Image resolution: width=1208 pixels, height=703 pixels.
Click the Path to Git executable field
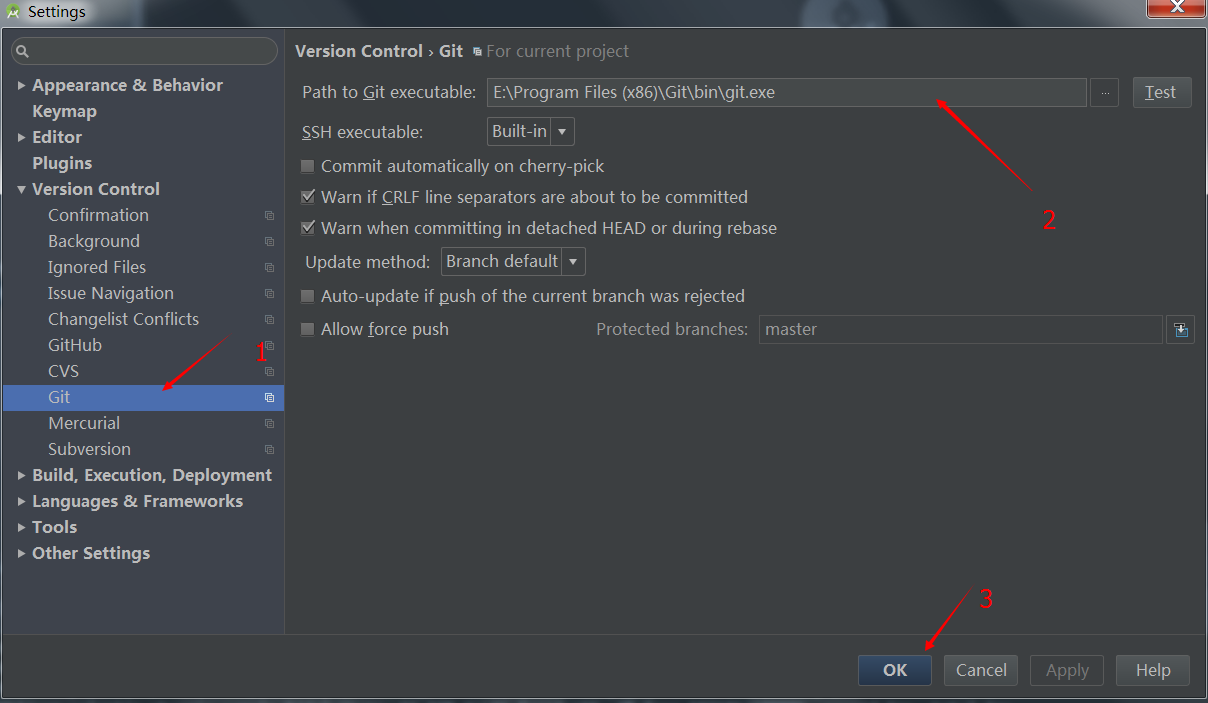pyautogui.click(x=786, y=93)
